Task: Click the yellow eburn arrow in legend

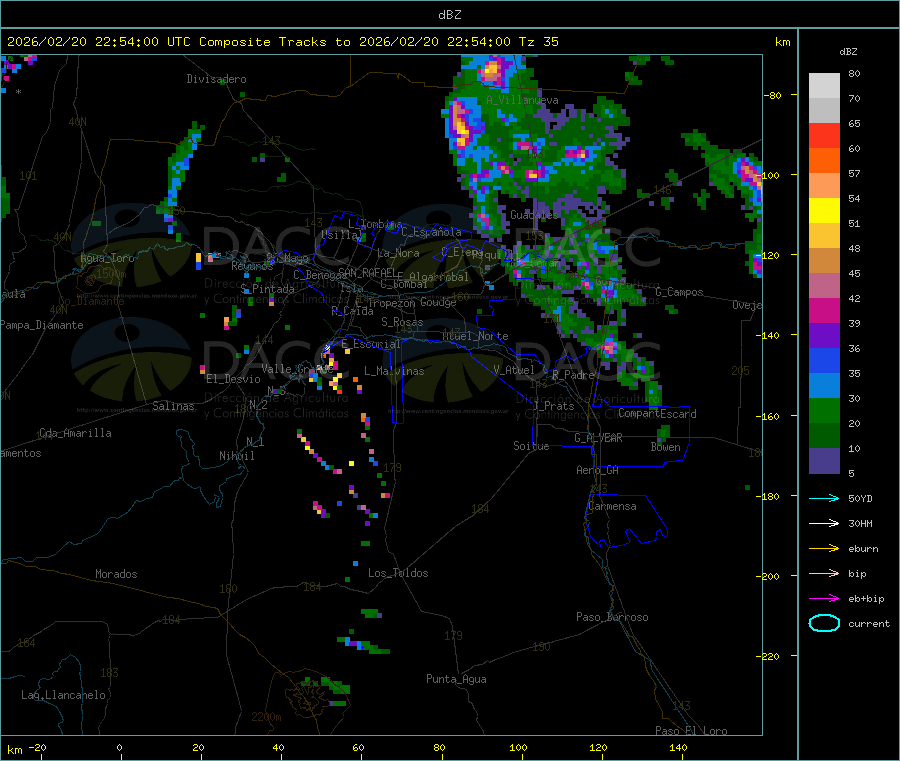Action: [x=824, y=548]
